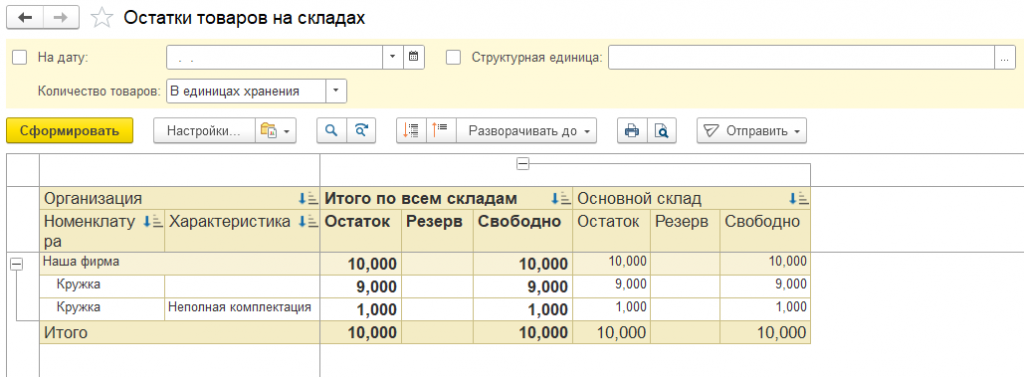Viewport: 1024px width, 377px height.
Task: Click into the Структурная единица input field
Action: 801,57
